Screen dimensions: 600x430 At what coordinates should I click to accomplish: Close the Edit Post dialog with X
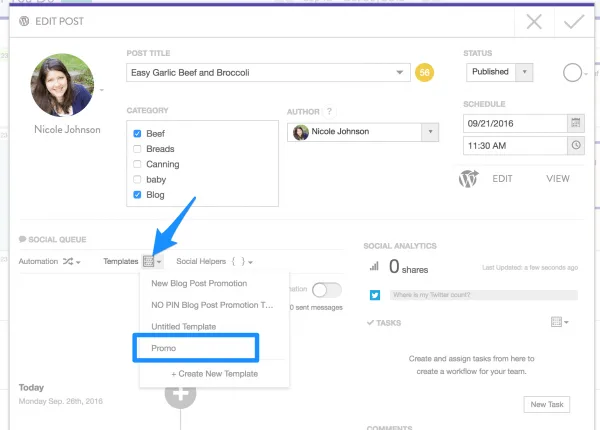coord(534,21)
